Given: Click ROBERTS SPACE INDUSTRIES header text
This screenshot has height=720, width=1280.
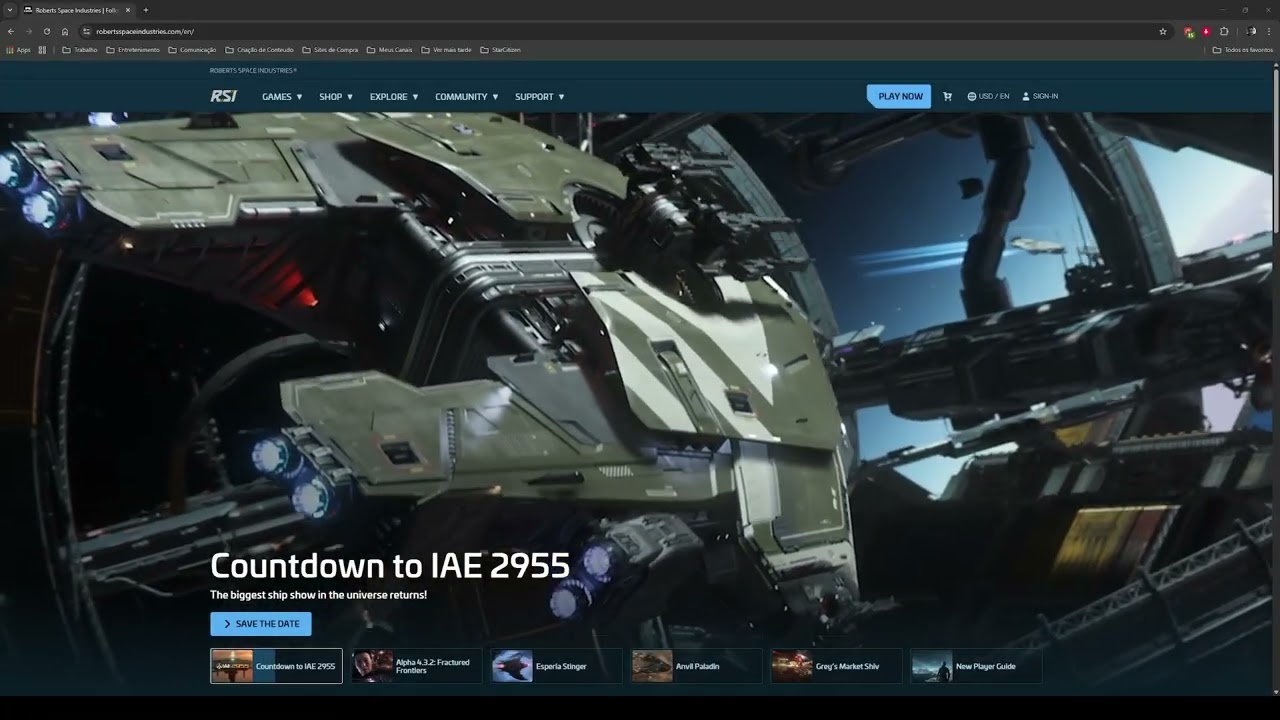Looking at the screenshot, I should click(x=253, y=70).
